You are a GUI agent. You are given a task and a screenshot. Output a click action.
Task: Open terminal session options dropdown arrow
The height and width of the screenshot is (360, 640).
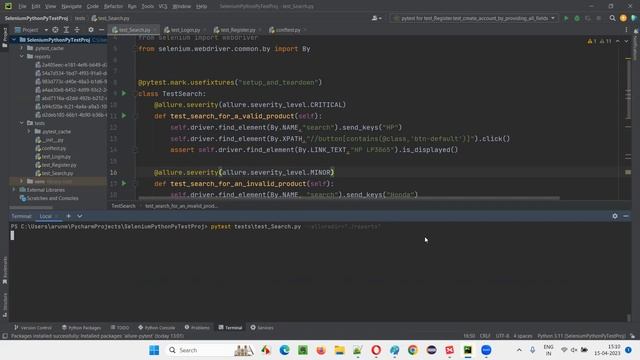point(80,216)
